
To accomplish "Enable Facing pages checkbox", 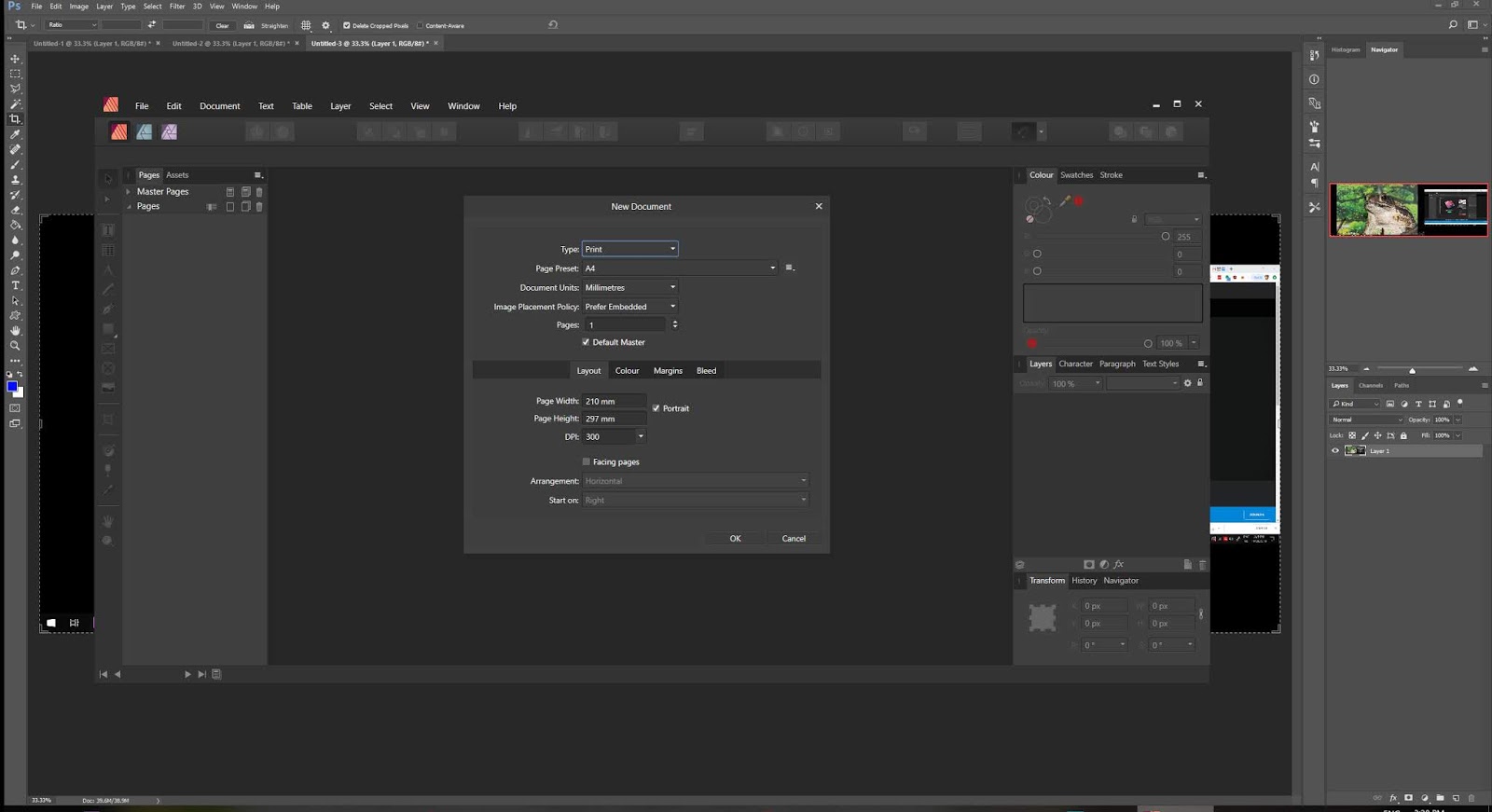I will tap(587, 461).
